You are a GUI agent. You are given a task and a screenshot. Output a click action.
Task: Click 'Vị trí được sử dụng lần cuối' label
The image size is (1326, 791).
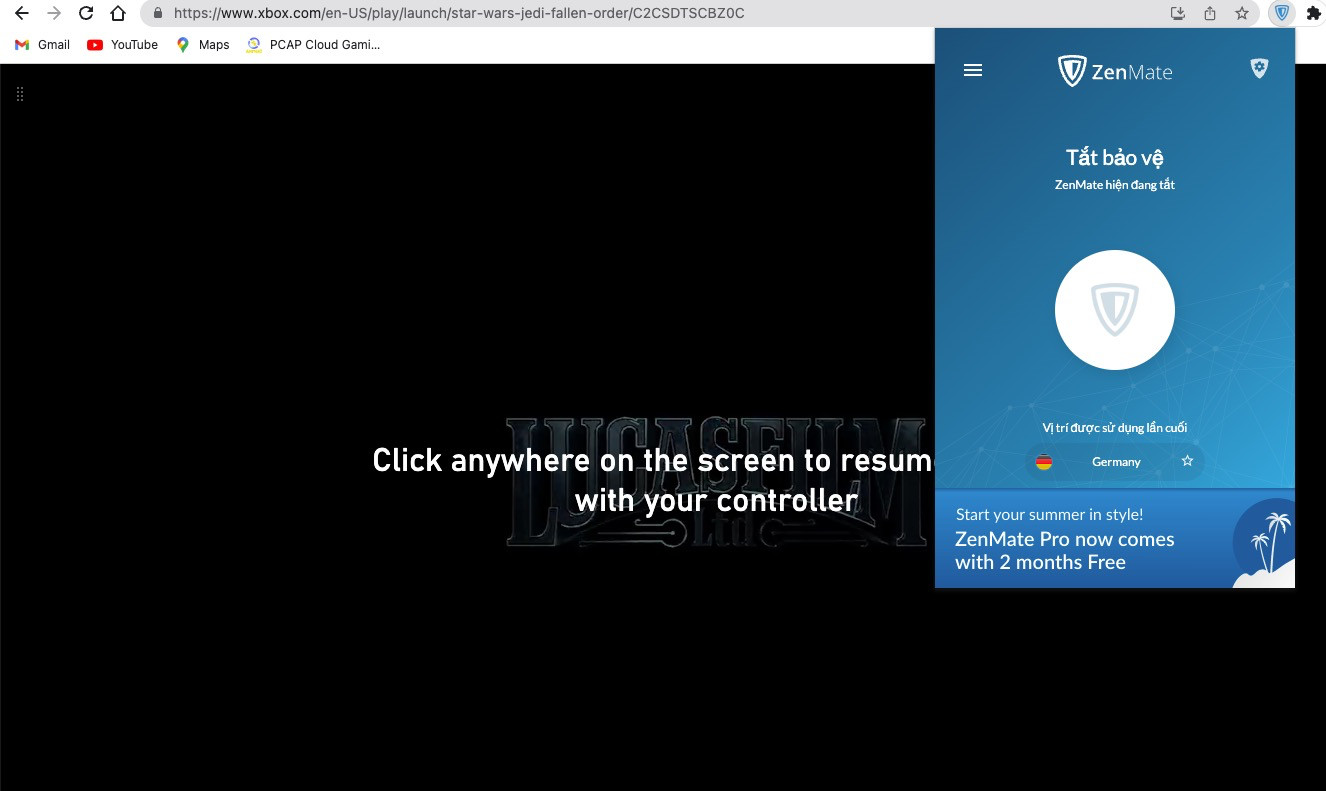(1115, 428)
